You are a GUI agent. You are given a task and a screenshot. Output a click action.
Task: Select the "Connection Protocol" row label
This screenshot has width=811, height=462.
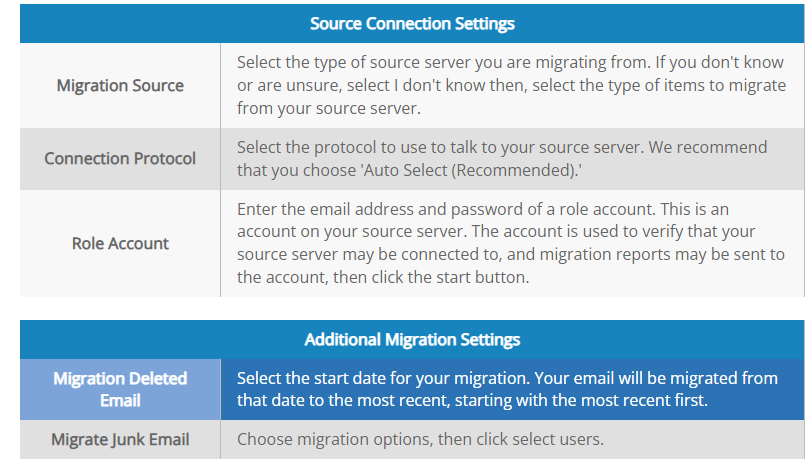(120, 158)
